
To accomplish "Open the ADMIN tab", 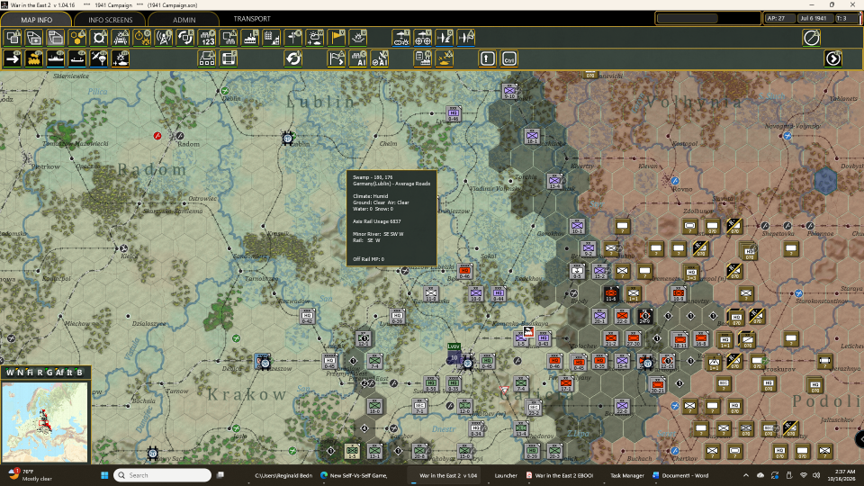I will pyautogui.click(x=184, y=19).
